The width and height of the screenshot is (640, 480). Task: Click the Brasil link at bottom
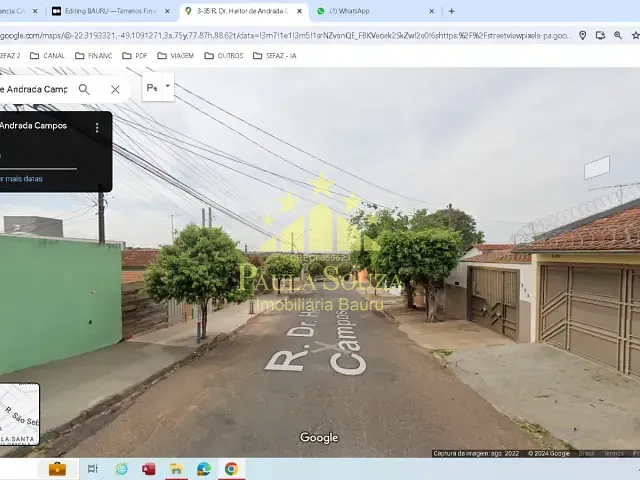587,453
